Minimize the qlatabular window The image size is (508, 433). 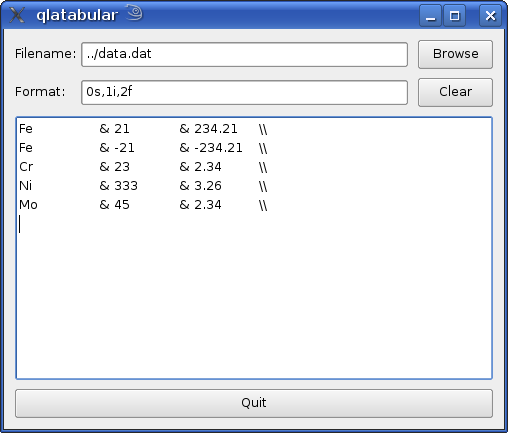coord(430,15)
